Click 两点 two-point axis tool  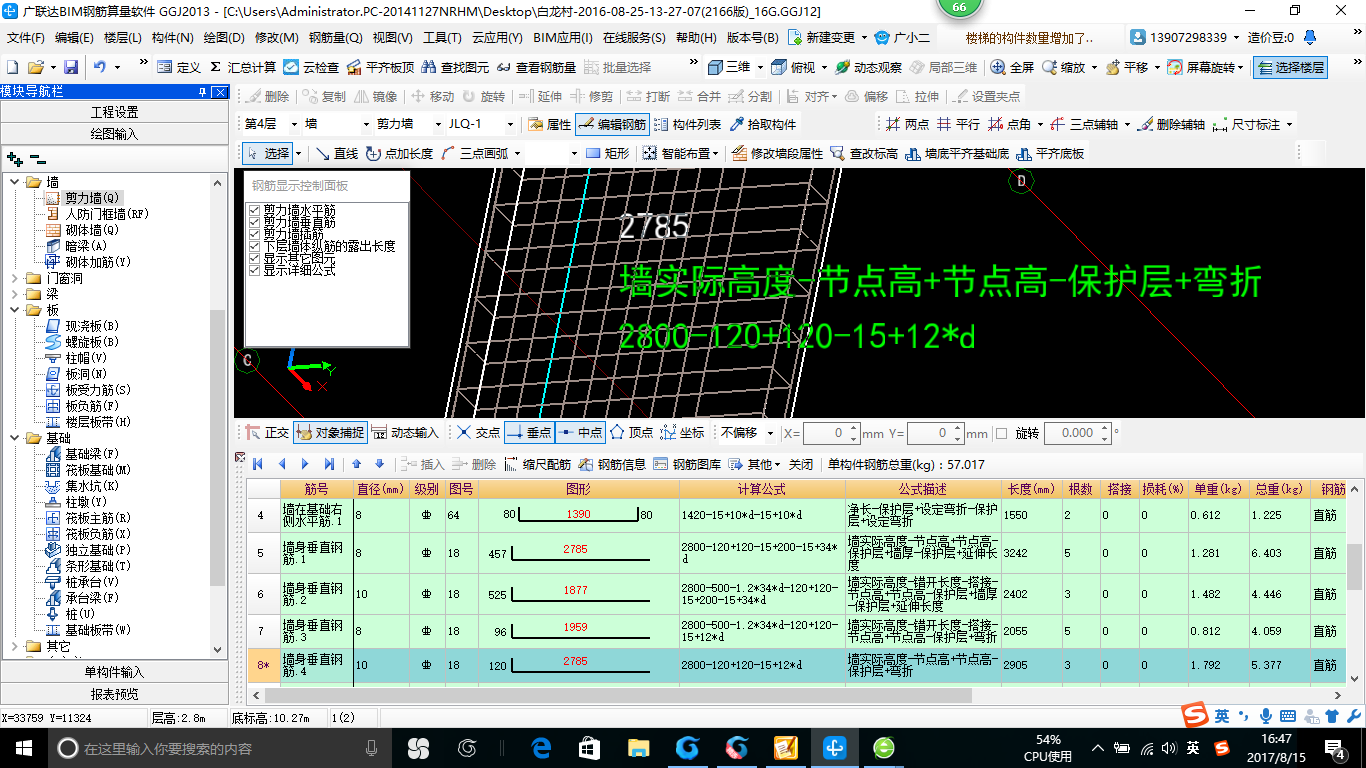coord(908,125)
